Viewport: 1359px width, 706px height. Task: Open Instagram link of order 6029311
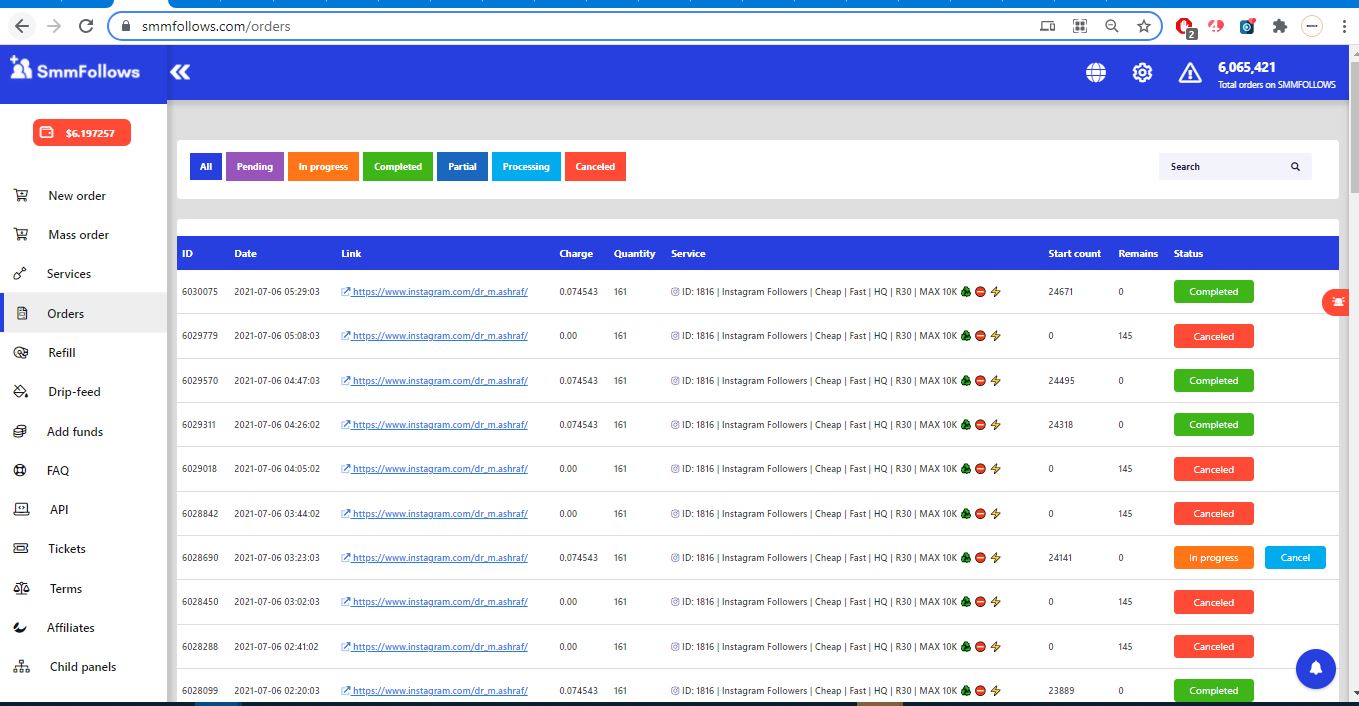click(434, 425)
